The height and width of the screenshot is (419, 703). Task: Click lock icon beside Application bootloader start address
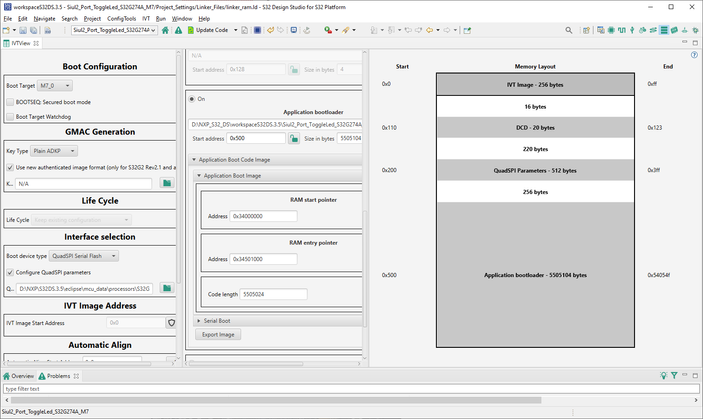294,138
